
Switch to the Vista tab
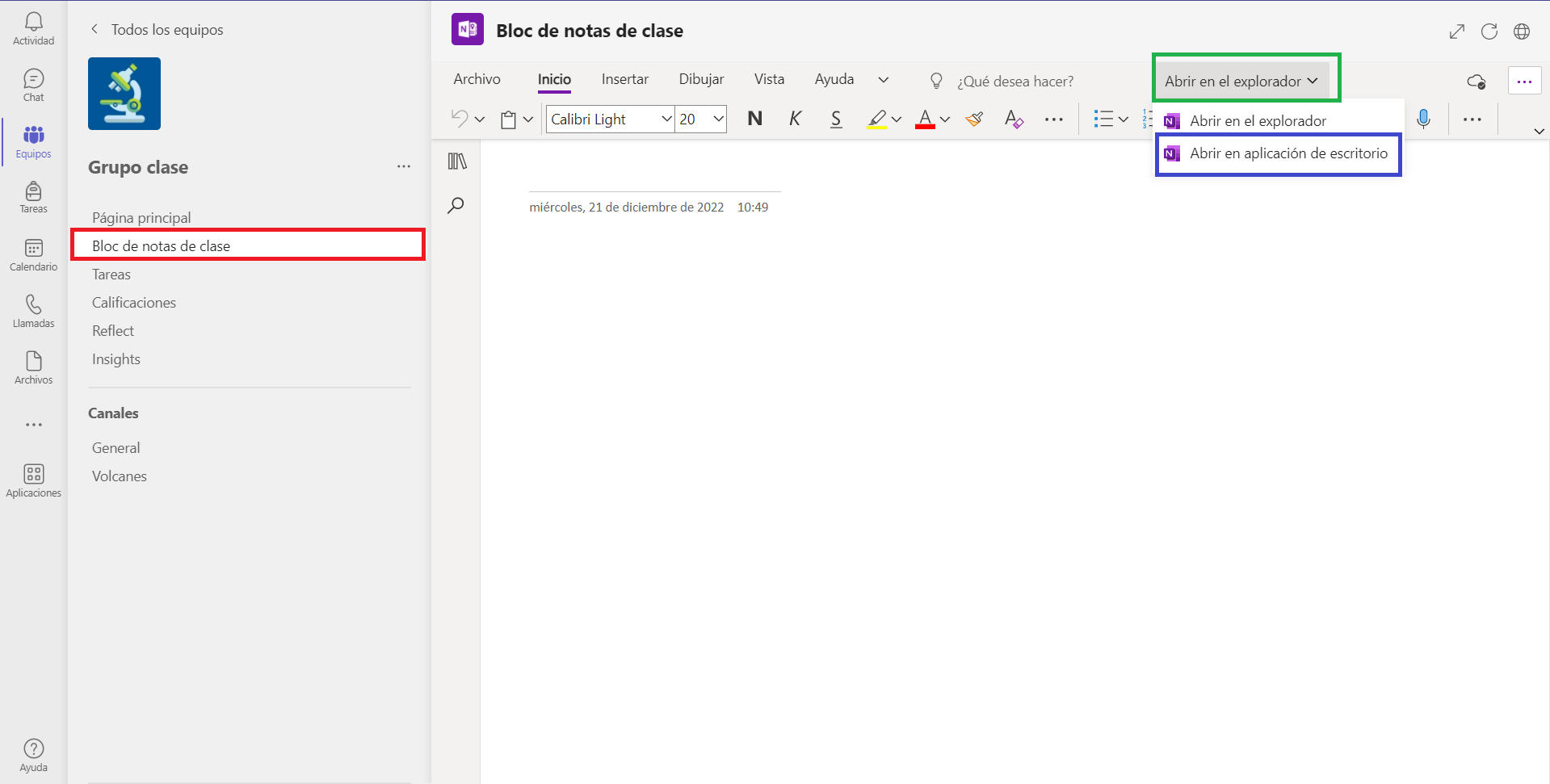tap(769, 79)
